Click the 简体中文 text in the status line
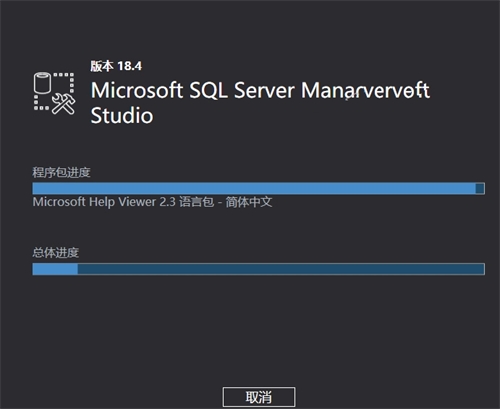This screenshot has width=500, height=409. pyautogui.click(x=249, y=202)
